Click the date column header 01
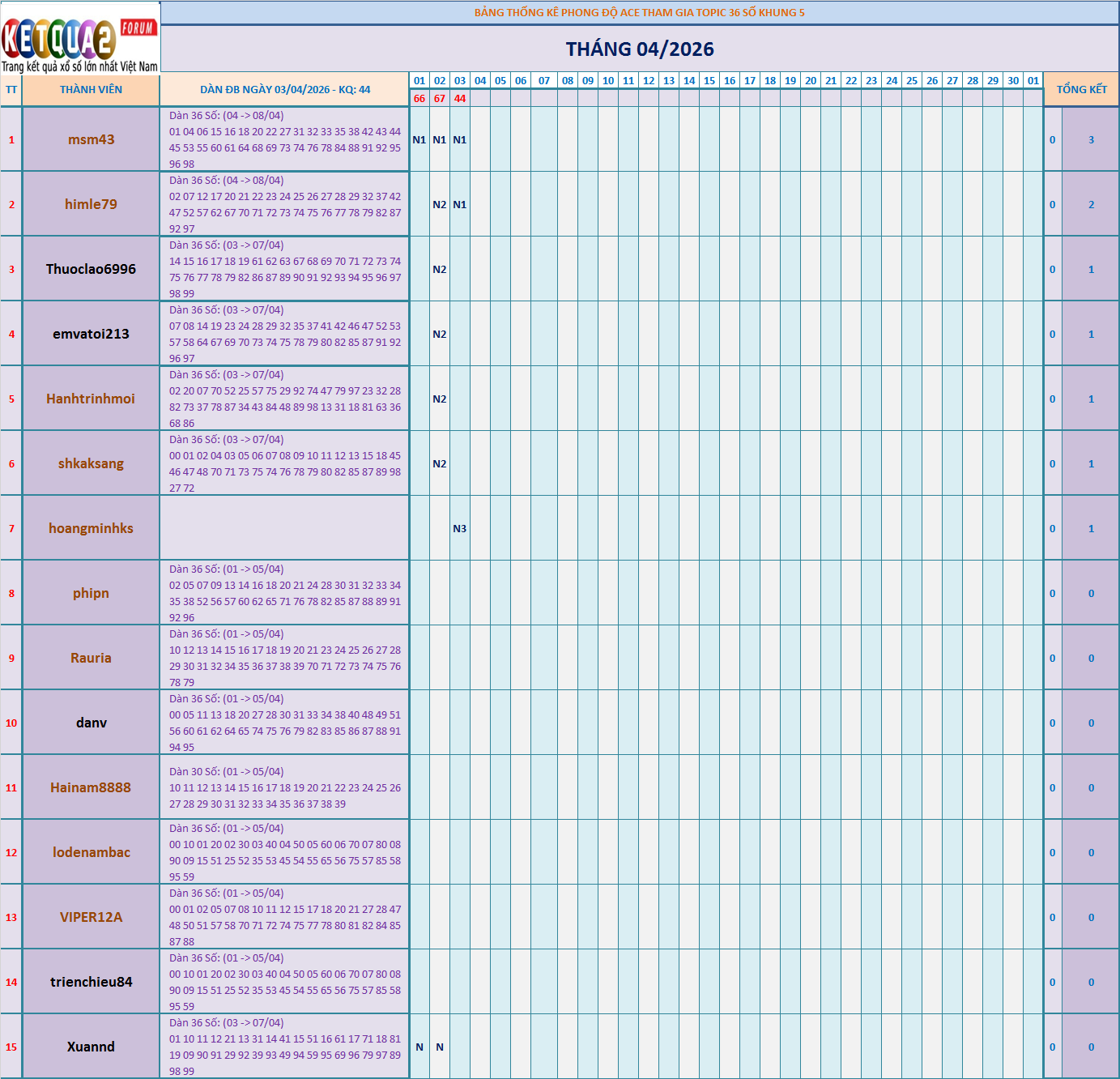The width and height of the screenshot is (1120, 1079). click(419, 81)
